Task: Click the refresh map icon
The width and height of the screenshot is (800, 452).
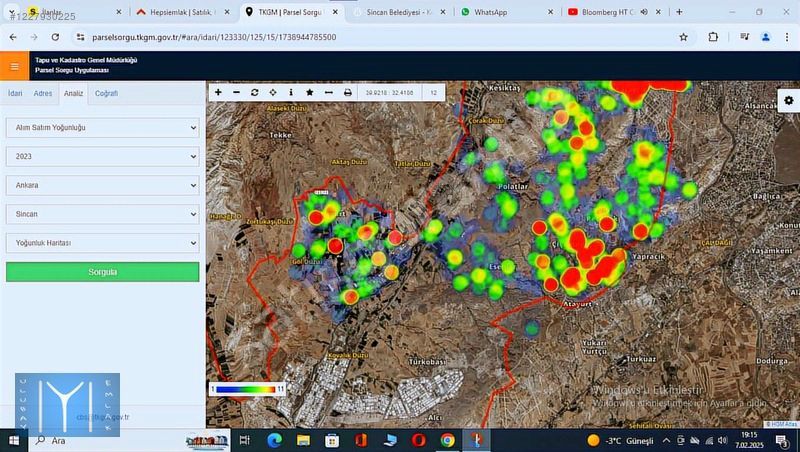Action: point(254,92)
